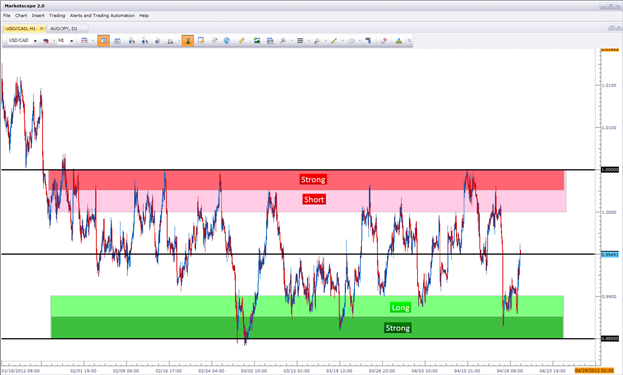Viewport: 623px width, 375px height.
Task: Click the green Long zone label
Action: pyautogui.click(x=400, y=308)
